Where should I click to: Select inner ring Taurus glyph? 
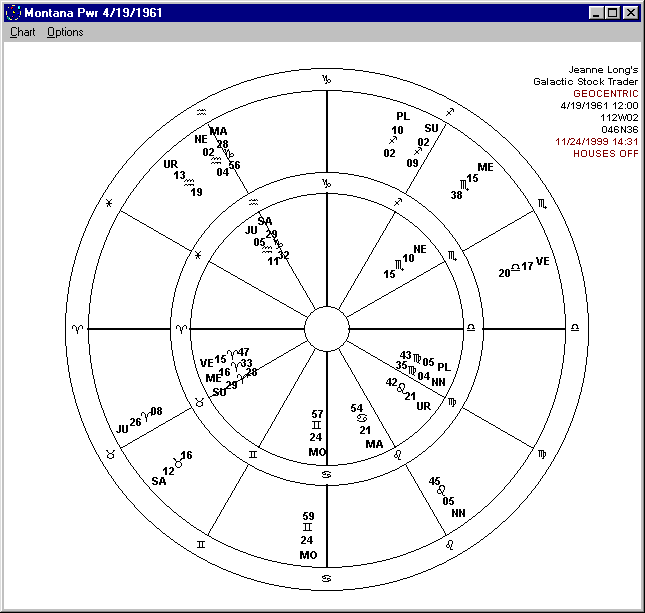tap(200, 402)
